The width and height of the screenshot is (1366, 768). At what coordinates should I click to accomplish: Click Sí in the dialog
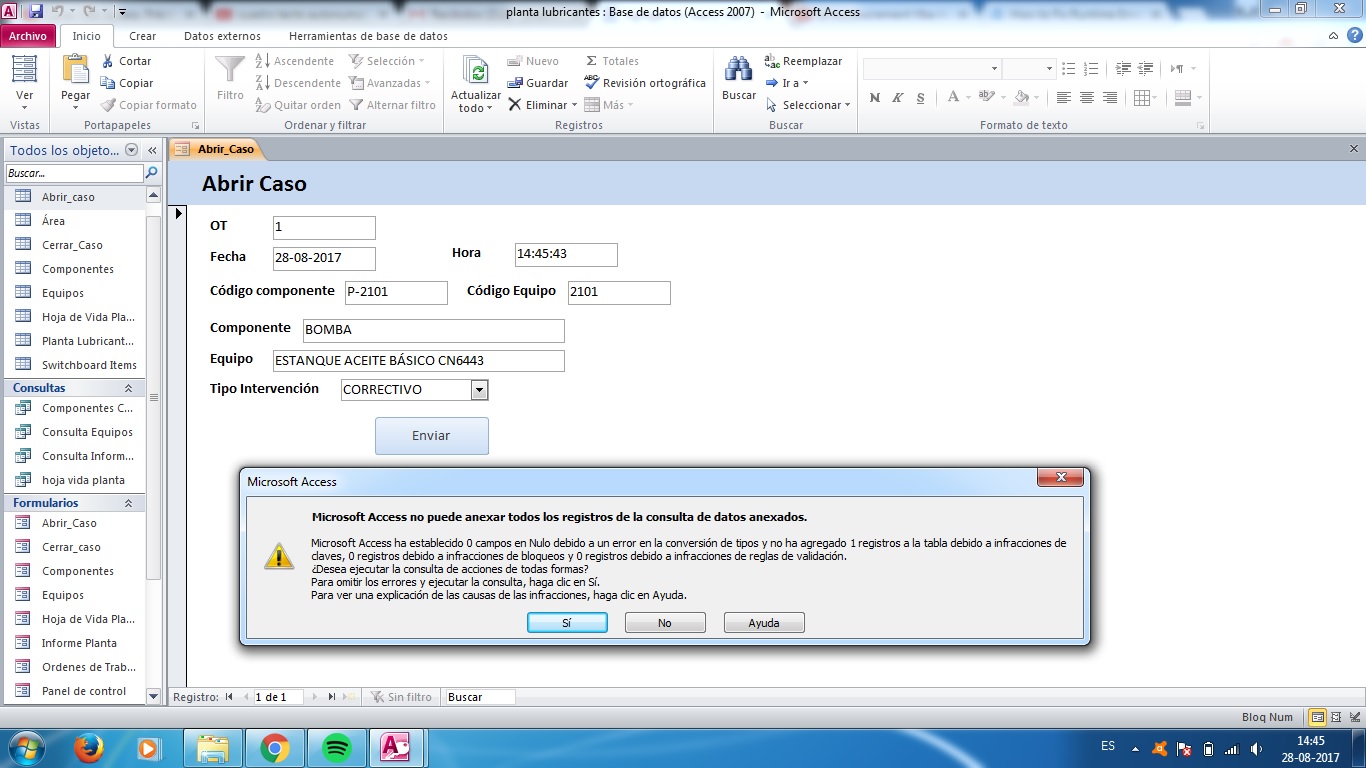567,623
